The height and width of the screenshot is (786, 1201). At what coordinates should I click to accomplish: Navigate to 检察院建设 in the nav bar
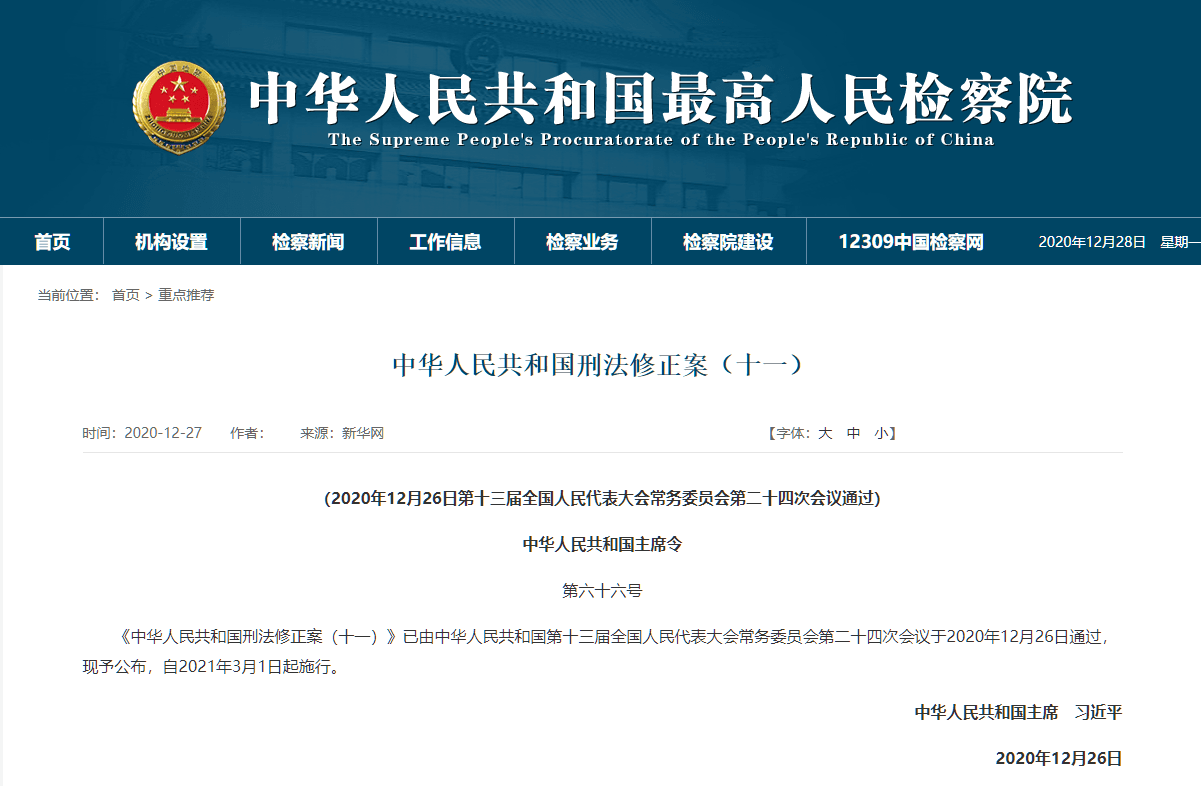(728, 242)
